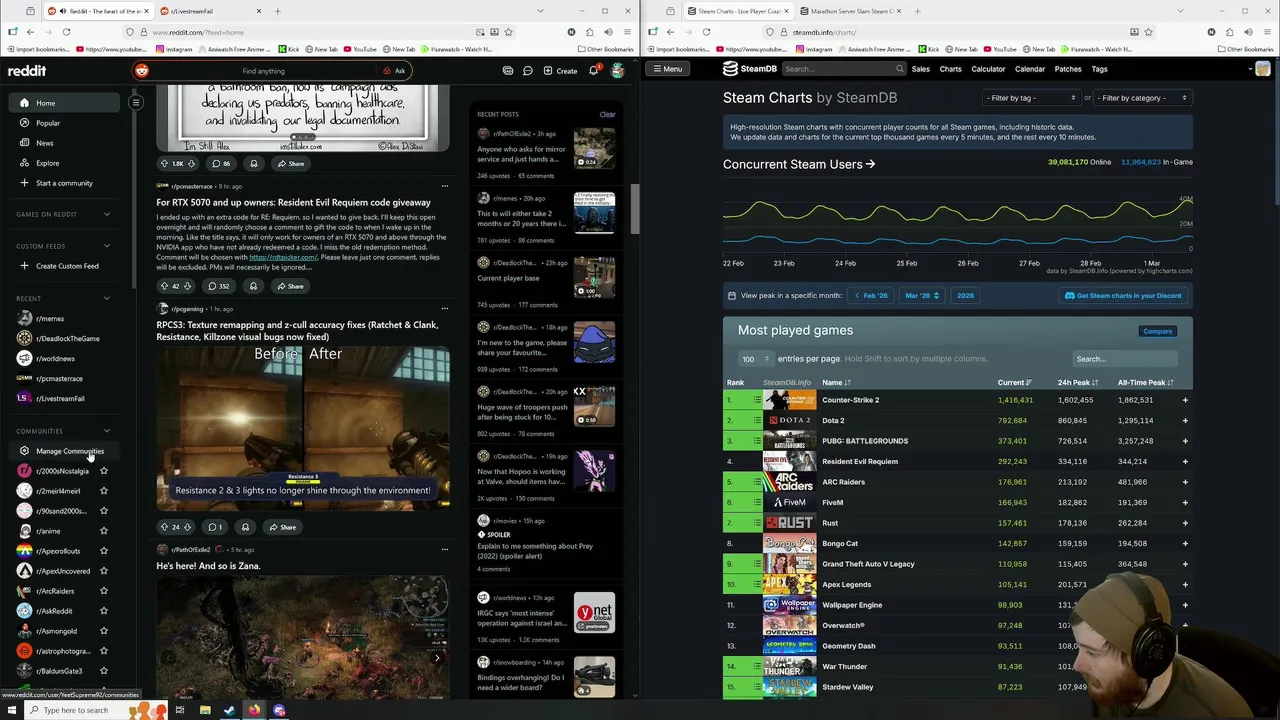1280x720 pixels.
Task: Collapse Games on Reddit section
Action: tap(107, 214)
